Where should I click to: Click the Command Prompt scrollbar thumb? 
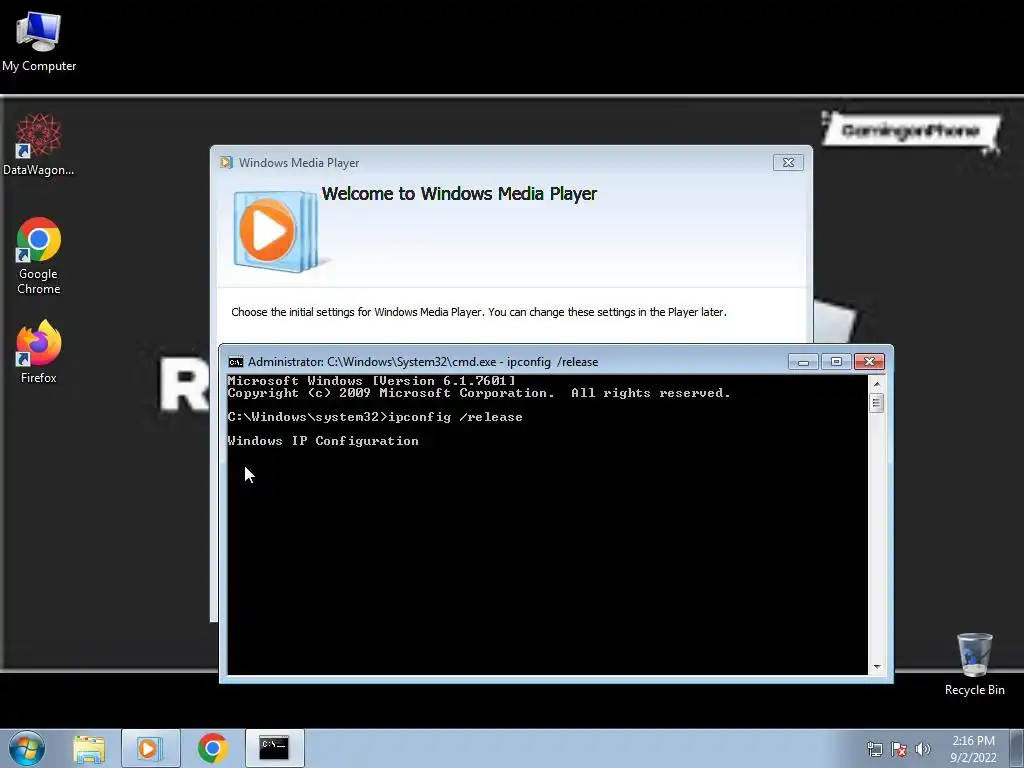click(x=877, y=403)
